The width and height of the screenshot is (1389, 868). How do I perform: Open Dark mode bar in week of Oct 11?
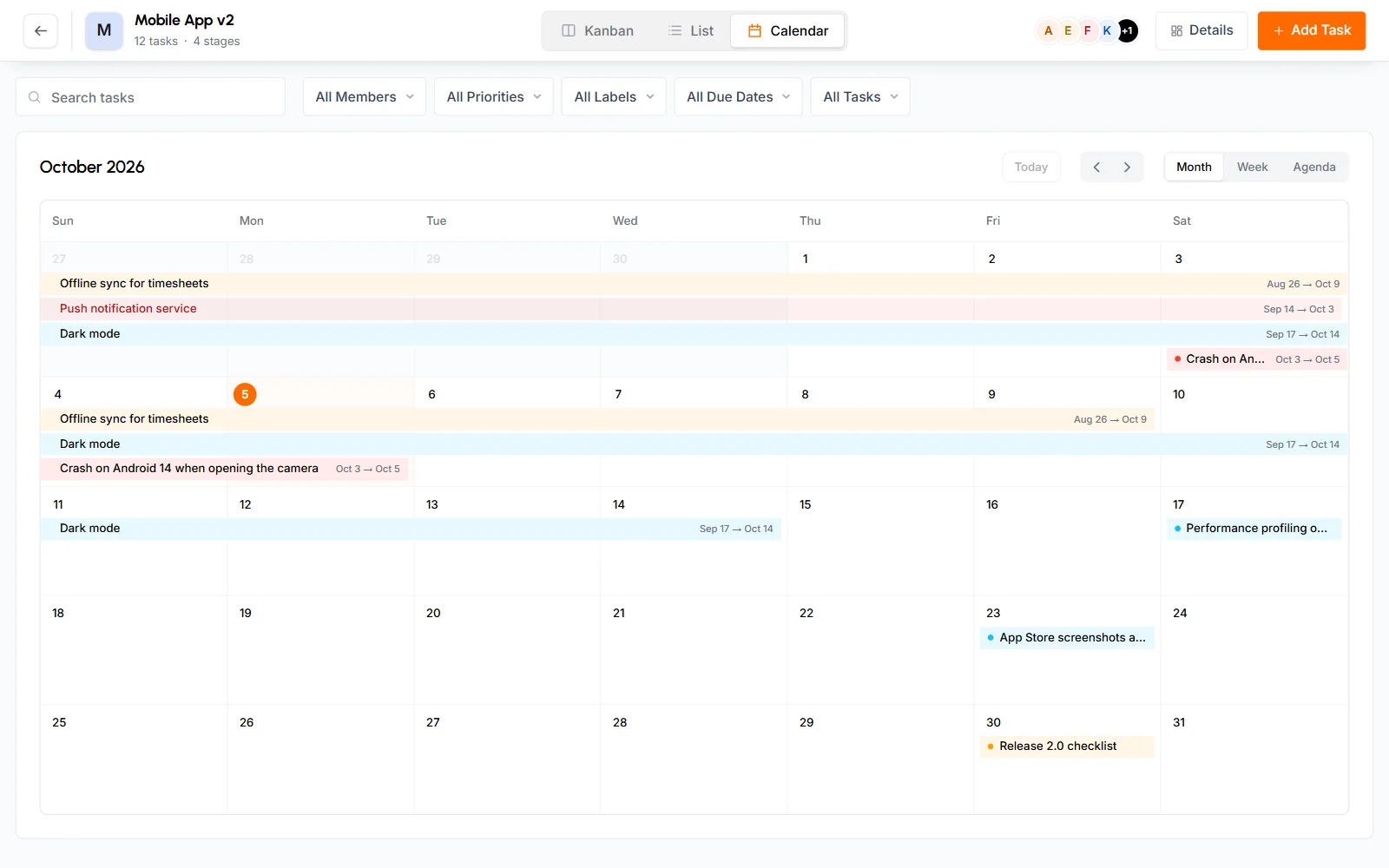coord(411,529)
